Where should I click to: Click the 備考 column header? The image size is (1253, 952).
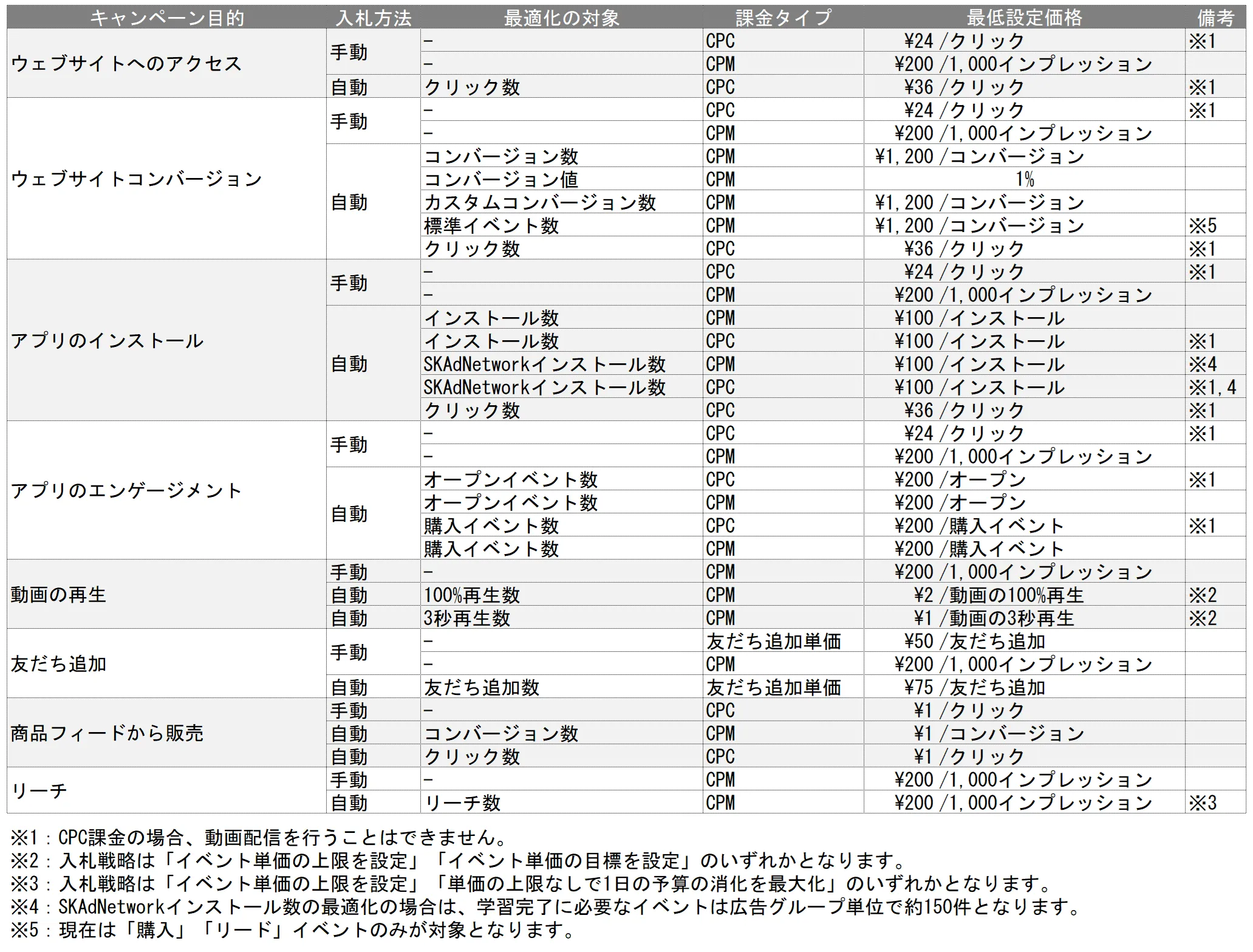click(1215, 18)
